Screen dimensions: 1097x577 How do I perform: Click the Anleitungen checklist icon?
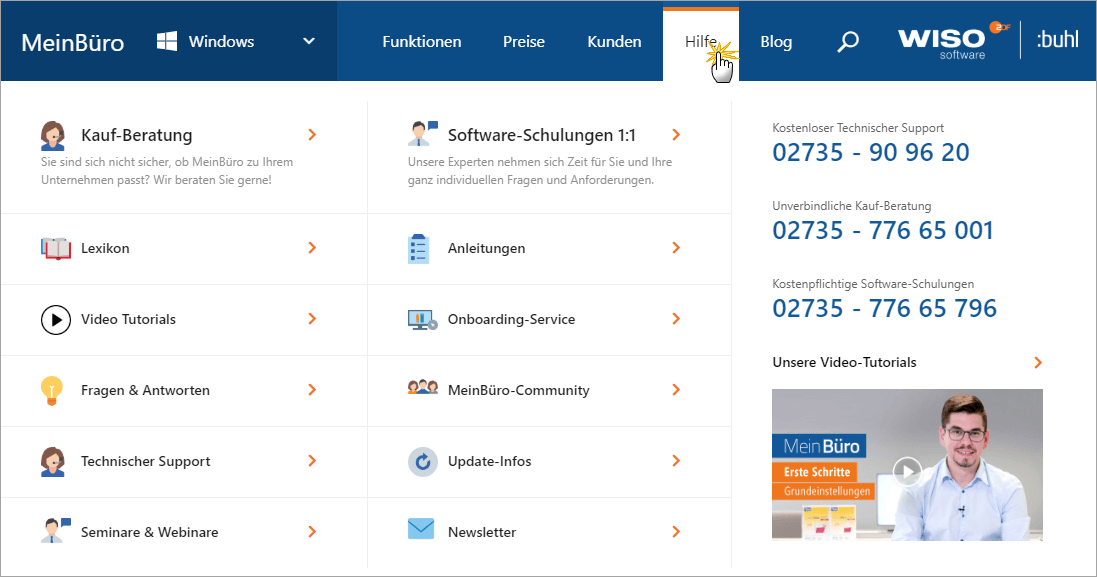(x=418, y=248)
